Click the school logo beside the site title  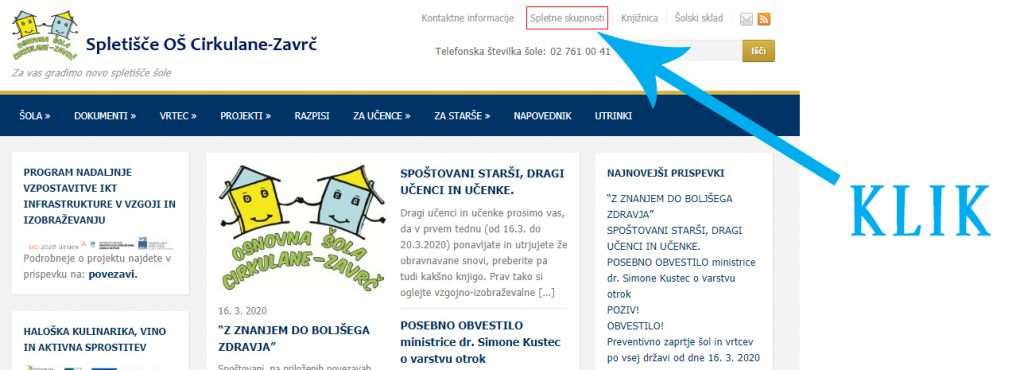pyautogui.click(x=44, y=37)
